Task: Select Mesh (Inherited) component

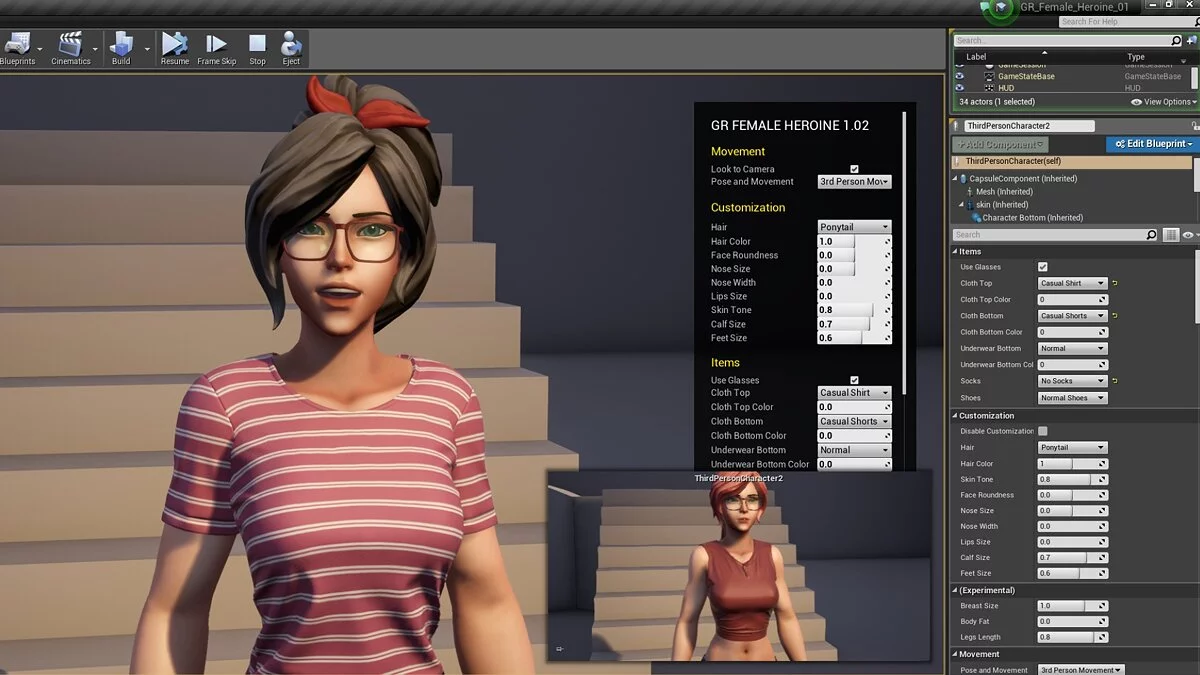Action: pos(1004,192)
